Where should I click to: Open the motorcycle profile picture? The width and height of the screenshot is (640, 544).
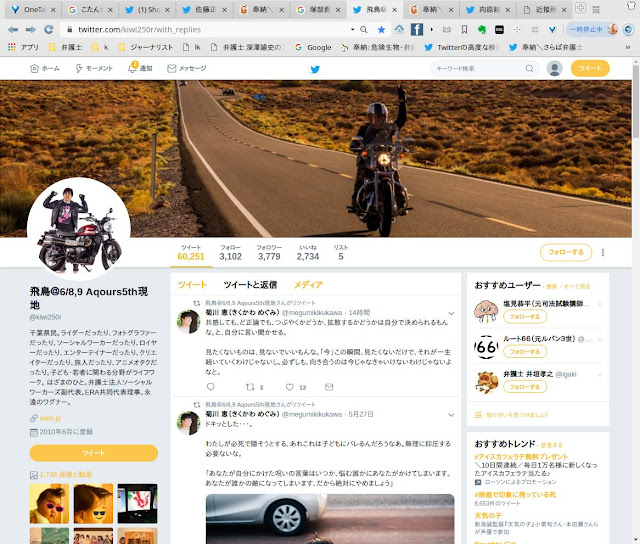tap(79, 229)
